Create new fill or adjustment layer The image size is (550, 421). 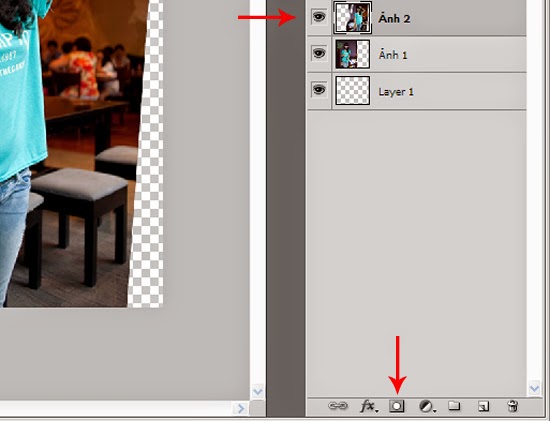[x=427, y=406]
